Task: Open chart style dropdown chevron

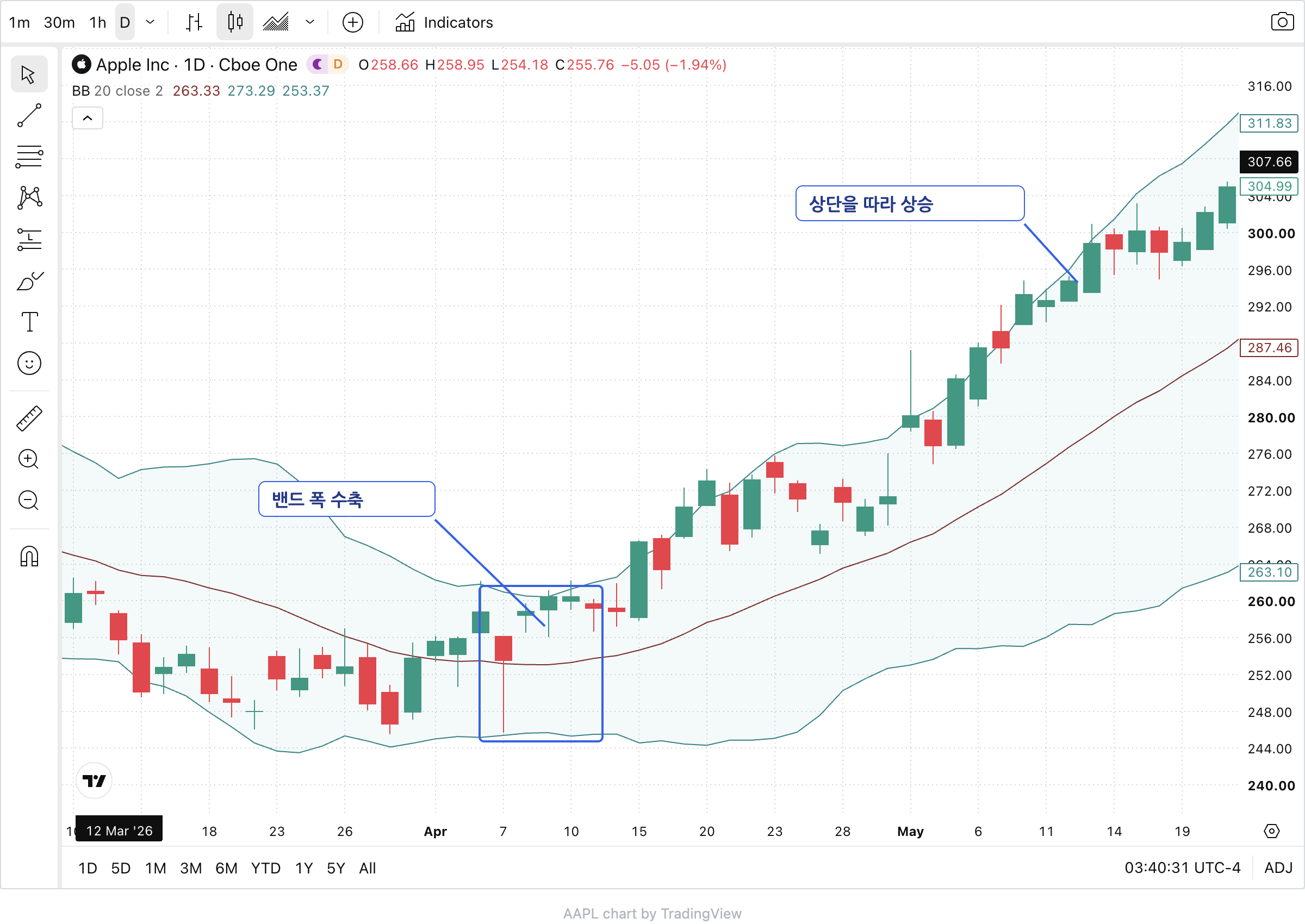Action: [x=309, y=22]
